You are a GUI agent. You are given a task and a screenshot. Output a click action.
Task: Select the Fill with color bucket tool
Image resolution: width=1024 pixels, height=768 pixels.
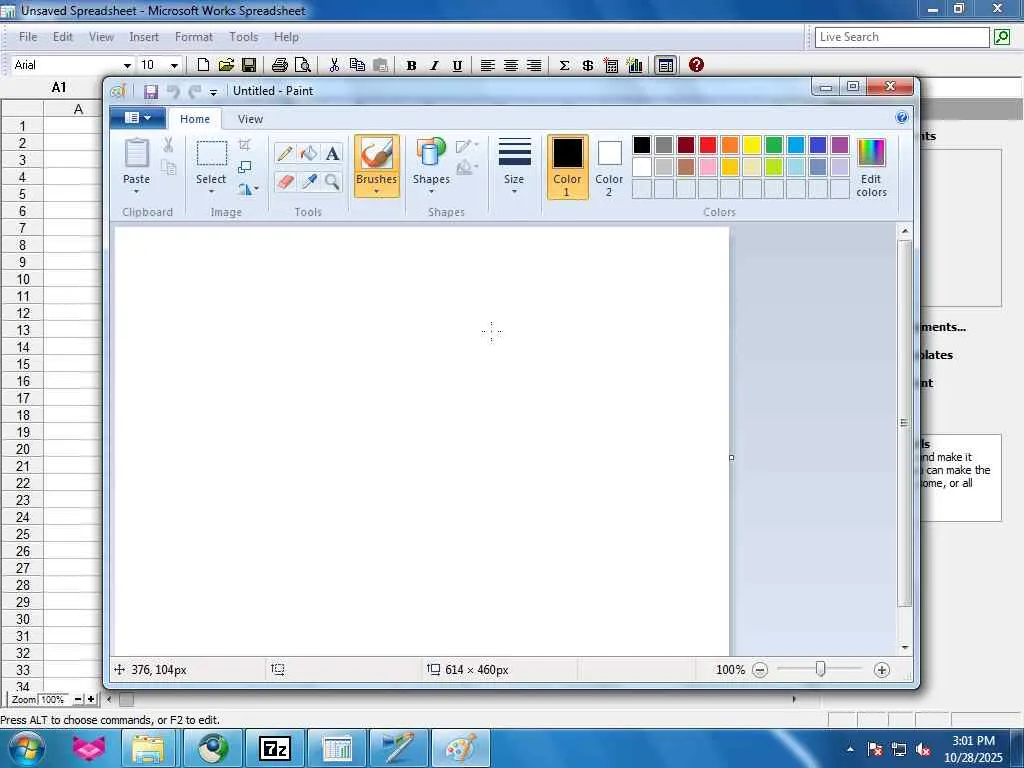(x=308, y=153)
